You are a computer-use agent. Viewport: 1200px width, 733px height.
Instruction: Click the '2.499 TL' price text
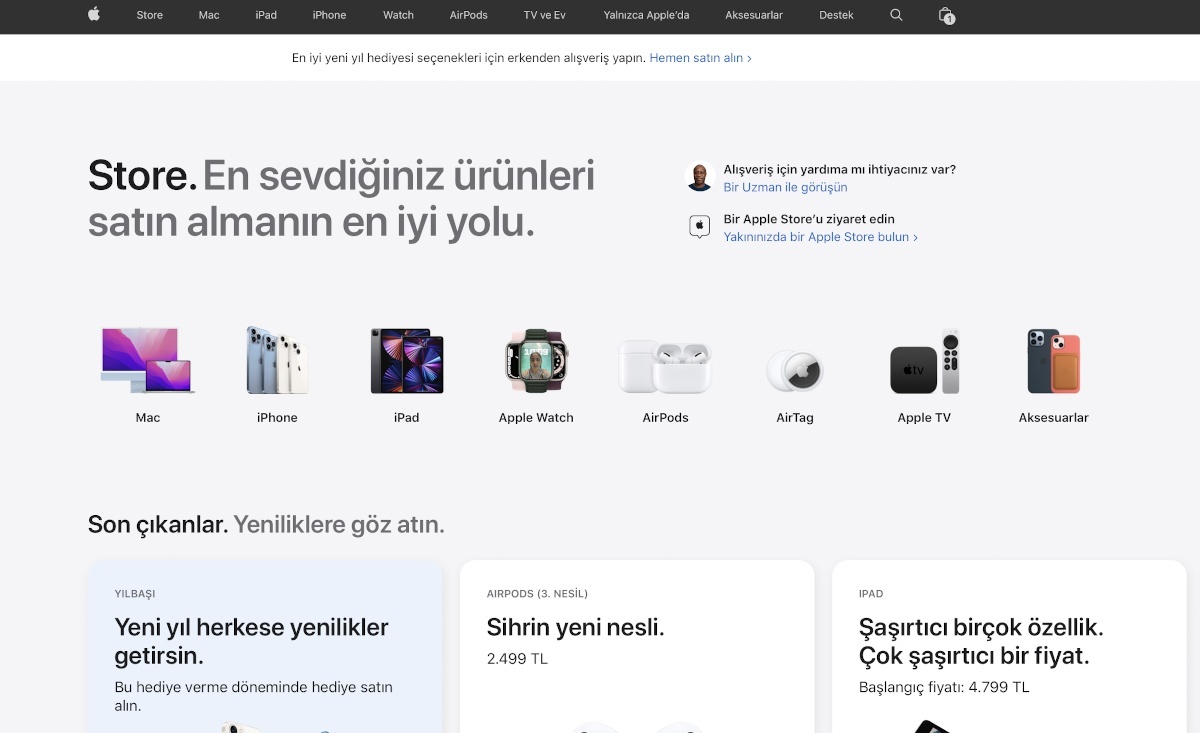click(x=517, y=659)
